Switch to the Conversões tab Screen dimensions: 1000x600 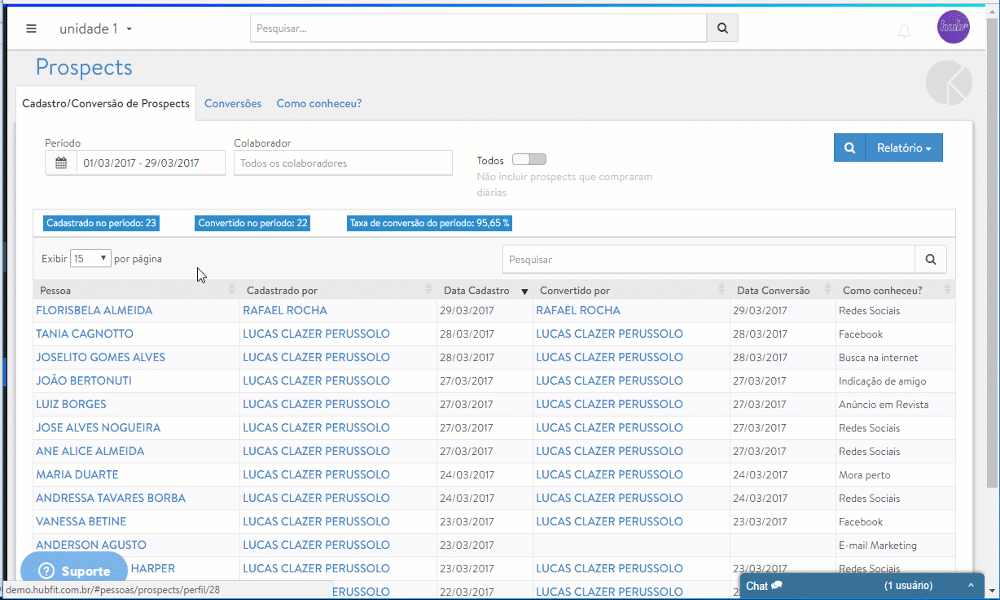click(x=233, y=103)
